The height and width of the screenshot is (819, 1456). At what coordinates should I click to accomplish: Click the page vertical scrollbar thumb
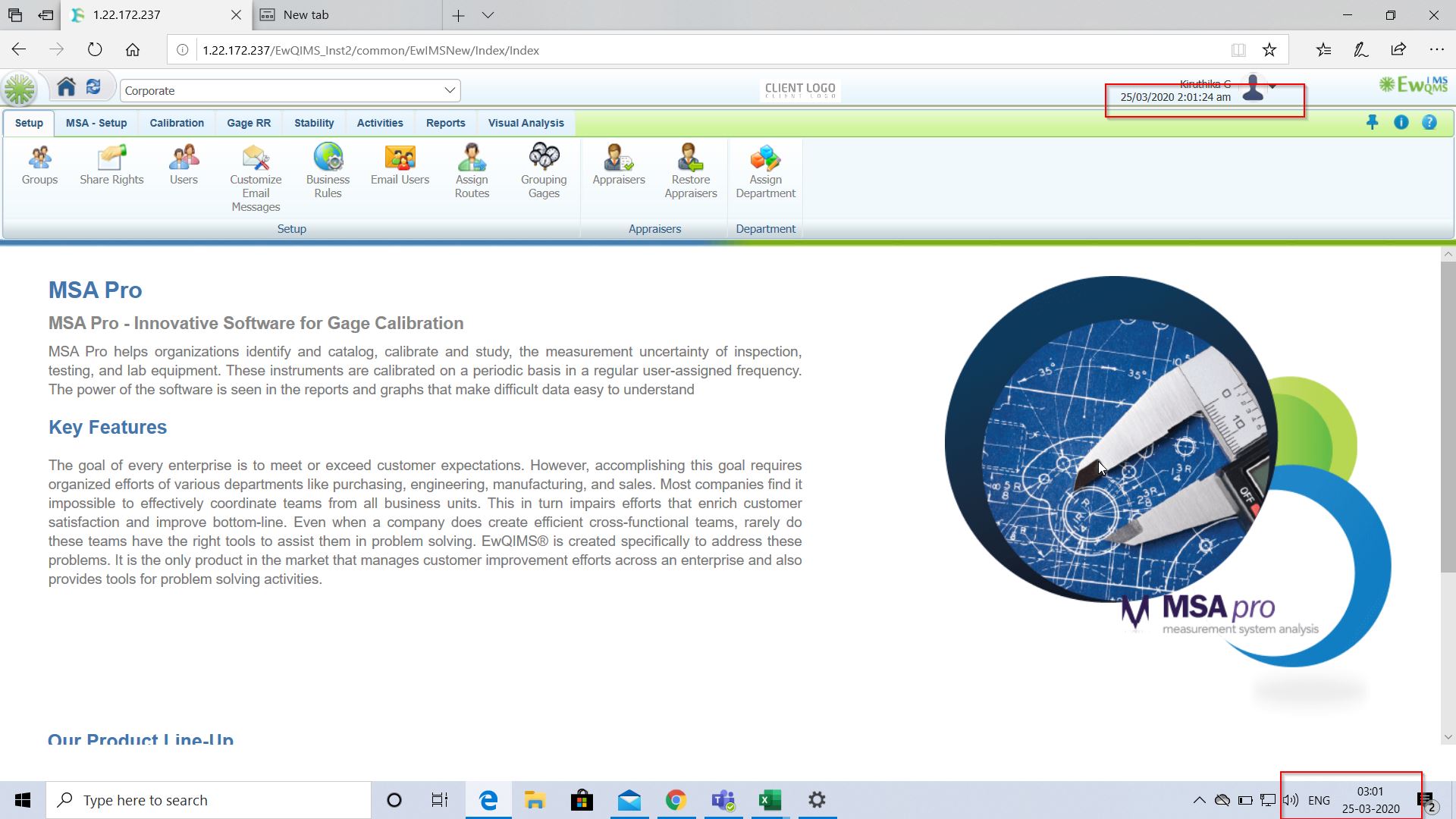point(1448,417)
